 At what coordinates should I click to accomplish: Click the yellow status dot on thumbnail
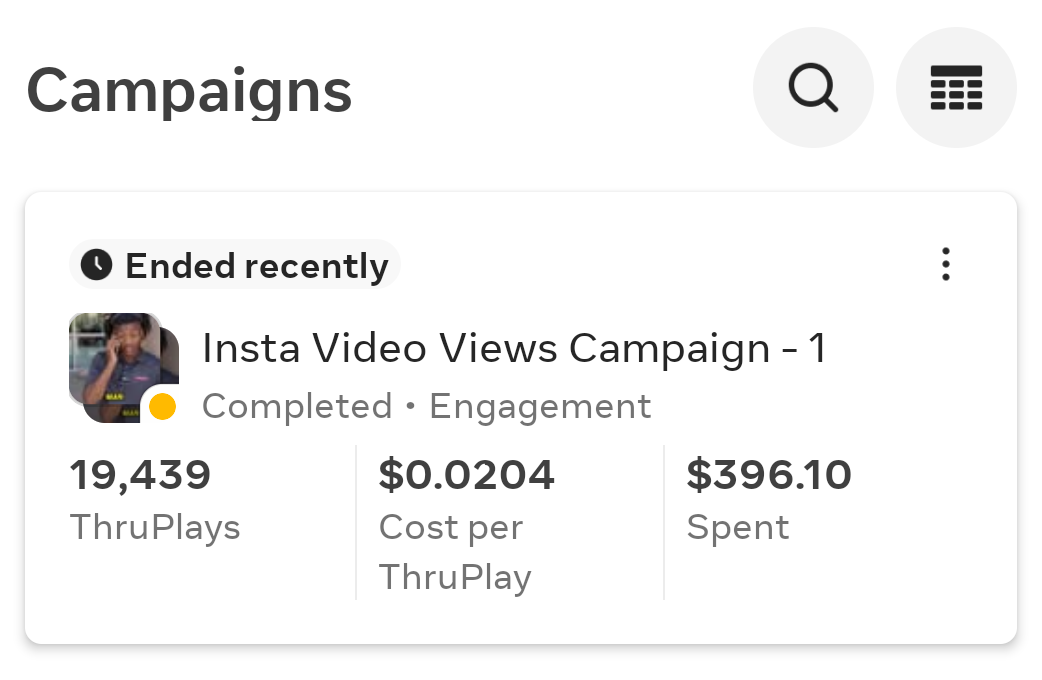click(x=162, y=406)
